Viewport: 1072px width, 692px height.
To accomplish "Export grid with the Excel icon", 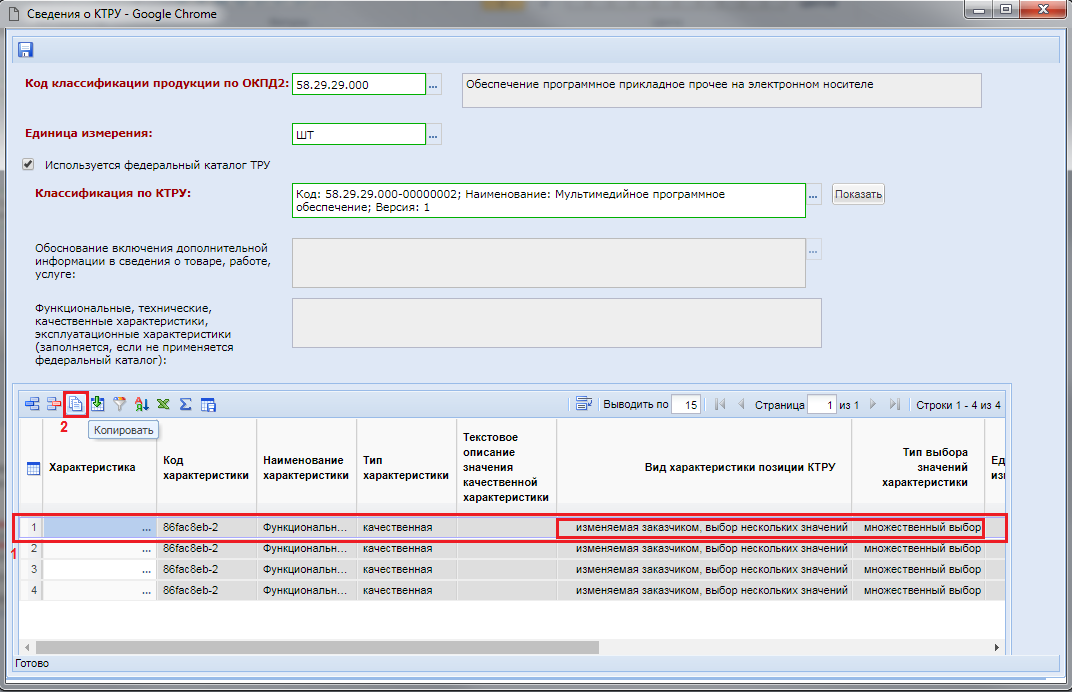I will click(x=163, y=405).
